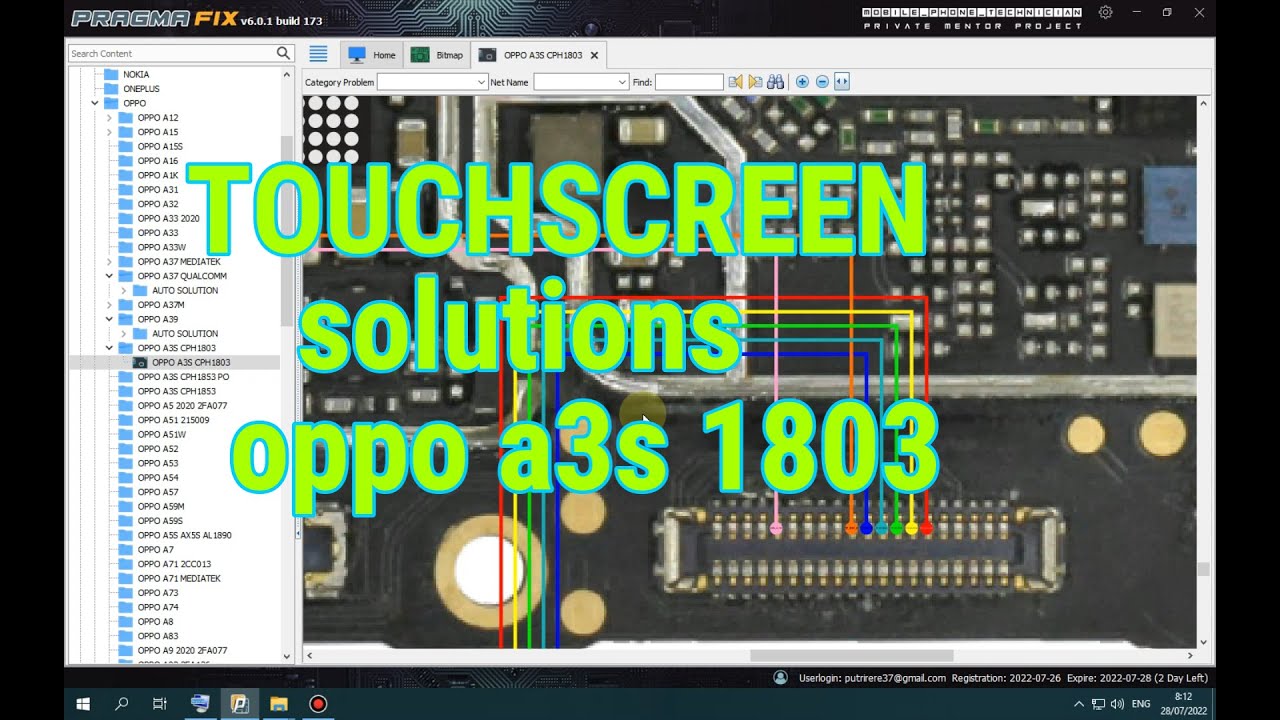
Task: Collapse the OPPO brand folder
Action: pos(95,103)
